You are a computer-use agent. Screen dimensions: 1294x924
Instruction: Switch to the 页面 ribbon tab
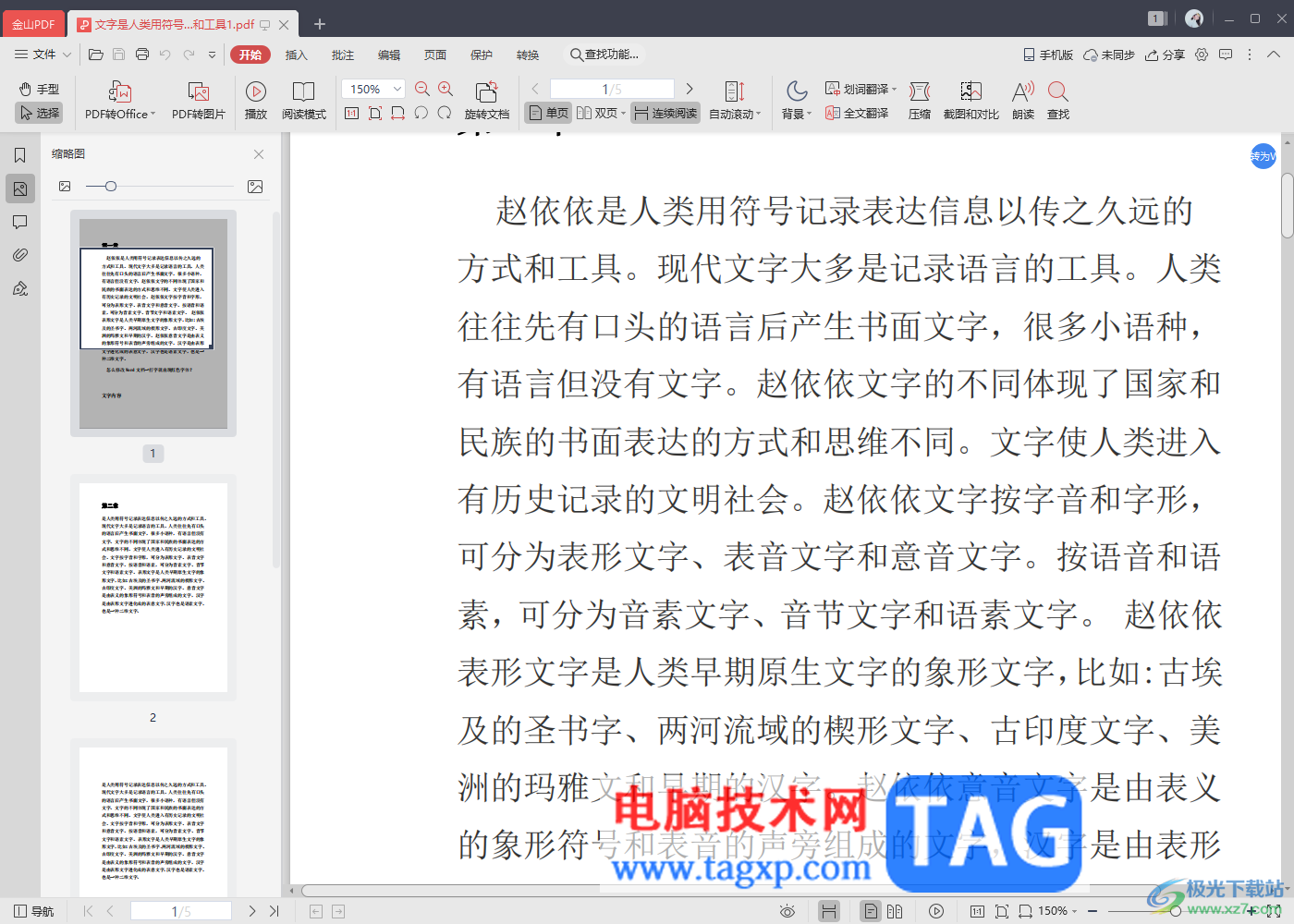[435, 55]
